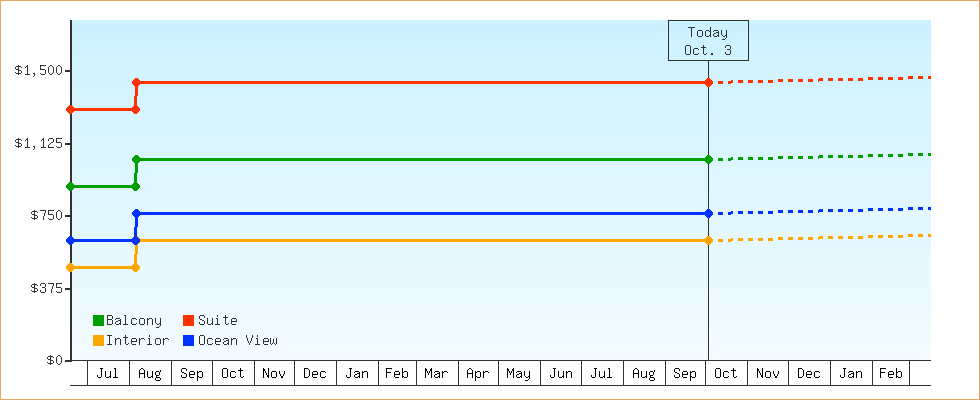Select the May month label
The width and height of the screenshot is (980, 400).
[518, 374]
